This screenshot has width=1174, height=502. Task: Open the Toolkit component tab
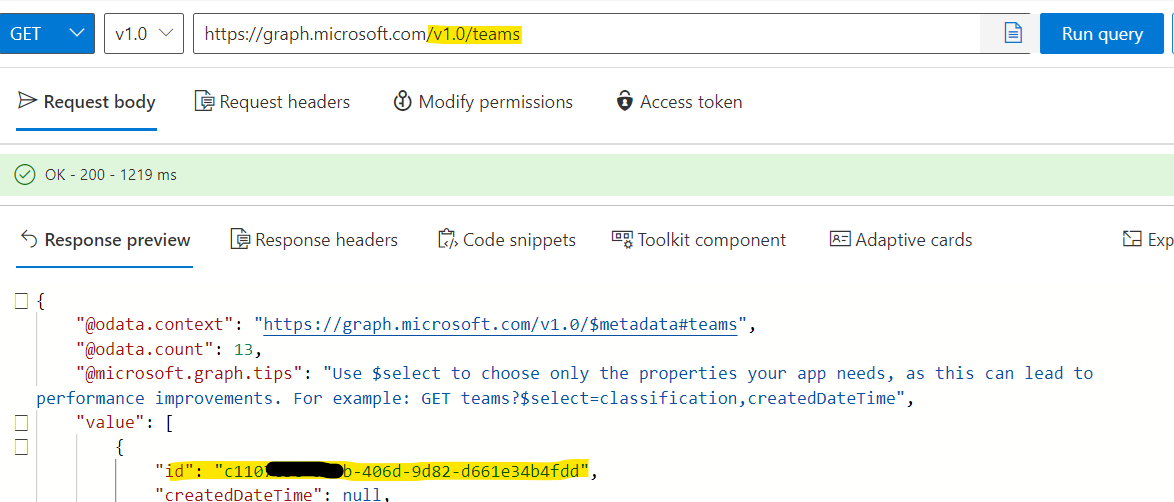tap(699, 240)
